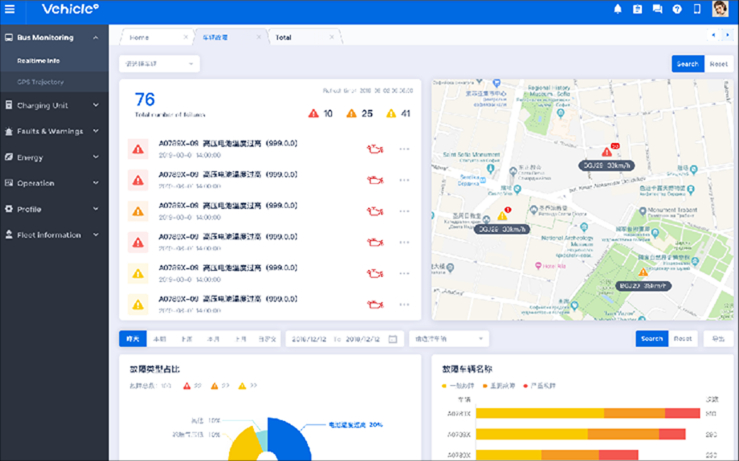Select GPS Trajectory in the sidebar
Viewport: 739px width, 461px height.
[40, 80]
